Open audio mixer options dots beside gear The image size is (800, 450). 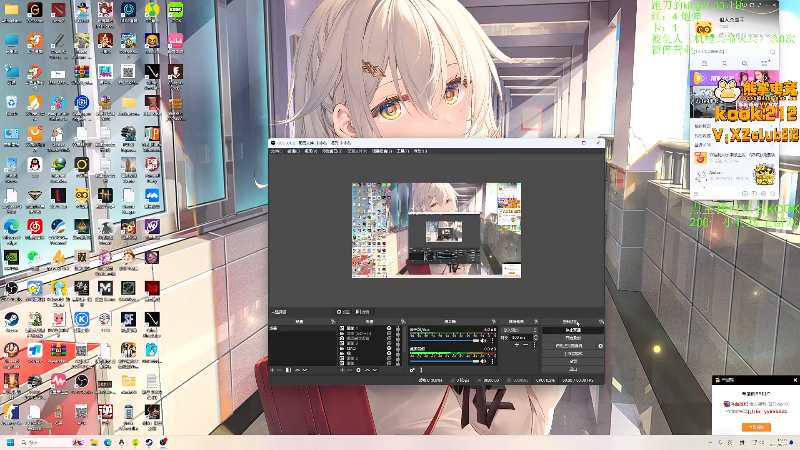[421, 370]
